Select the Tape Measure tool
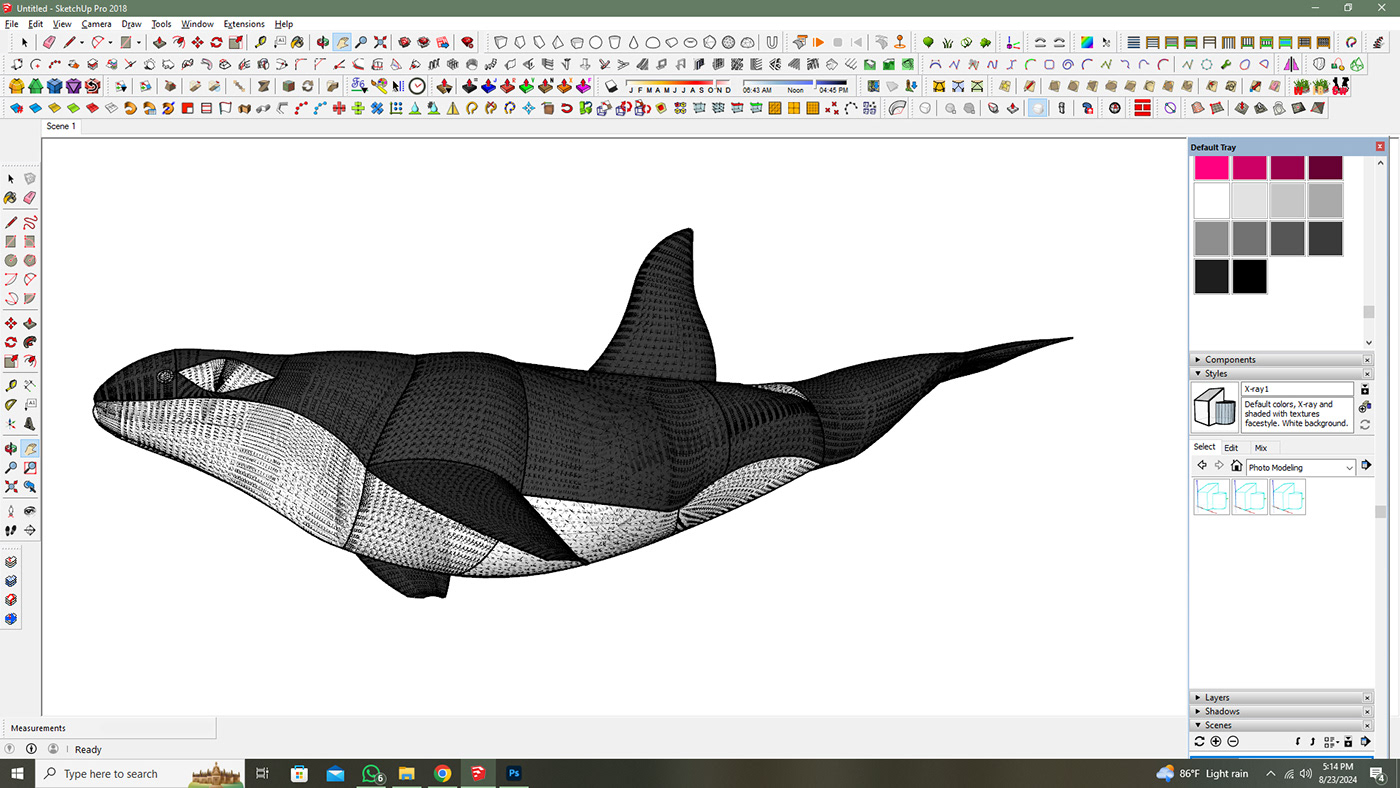The width and height of the screenshot is (1400, 788). point(12,385)
